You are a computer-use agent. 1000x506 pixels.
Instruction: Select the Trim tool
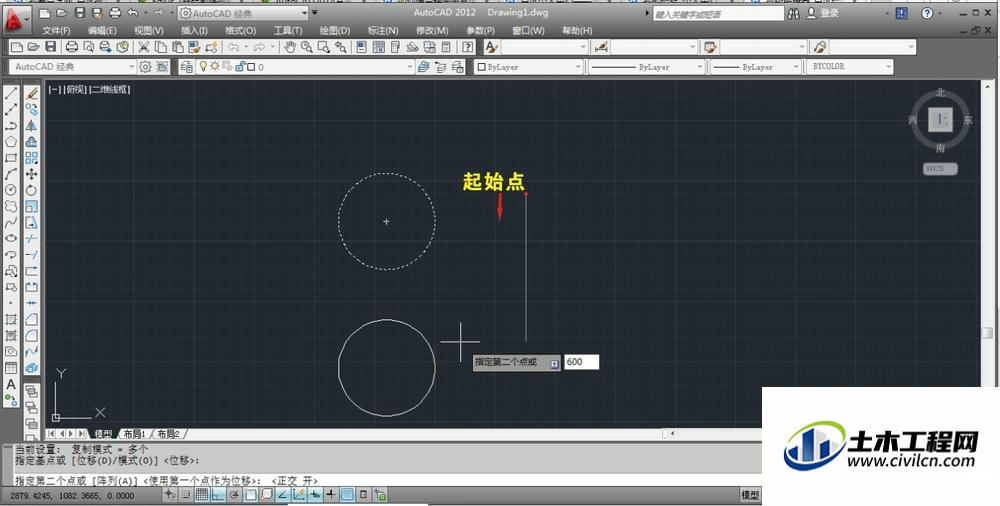[32, 238]
